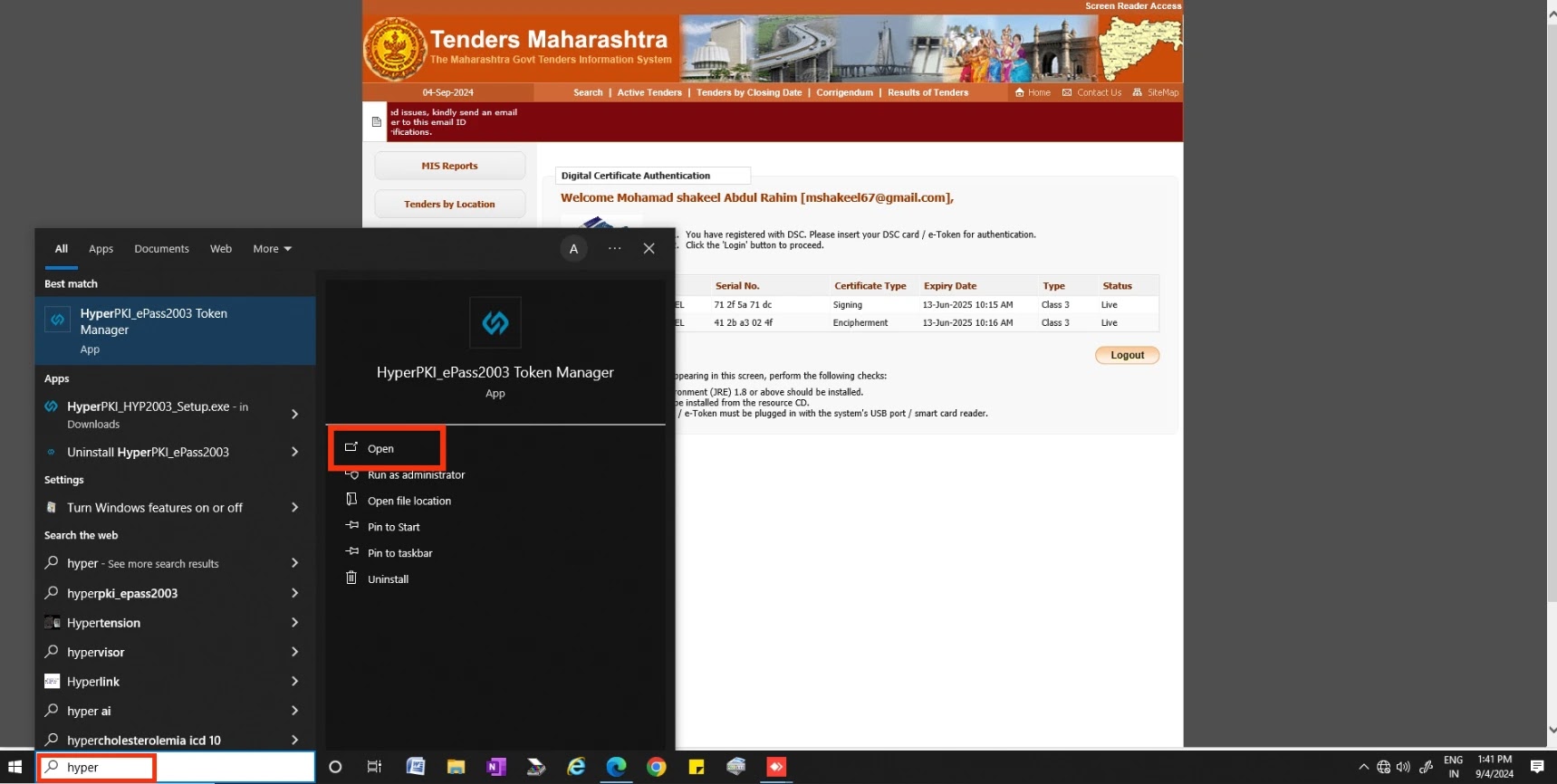
Task: Expand the More filter dropdown
Action: coord(272,249)
